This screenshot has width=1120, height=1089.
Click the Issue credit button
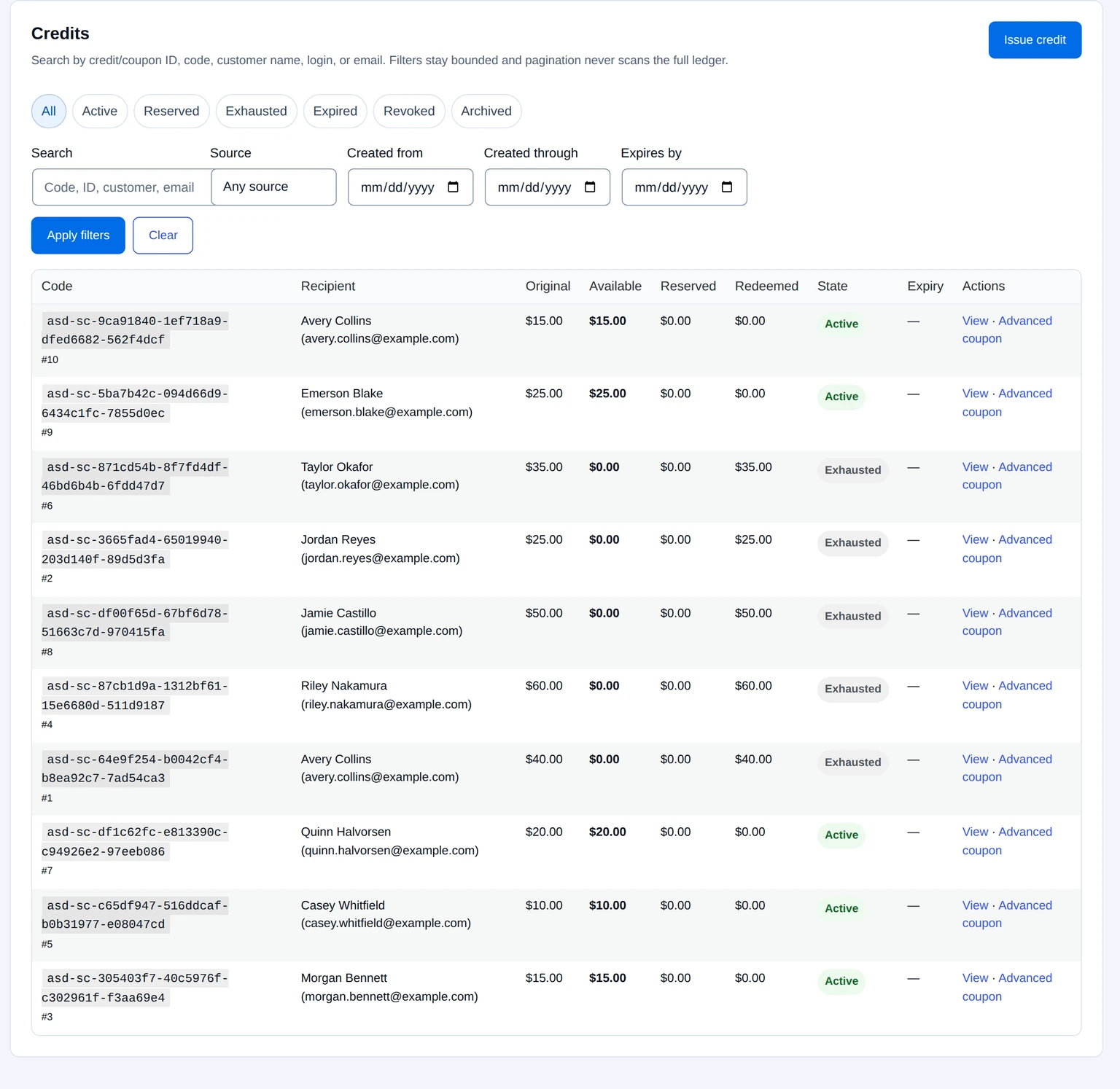1035,40
